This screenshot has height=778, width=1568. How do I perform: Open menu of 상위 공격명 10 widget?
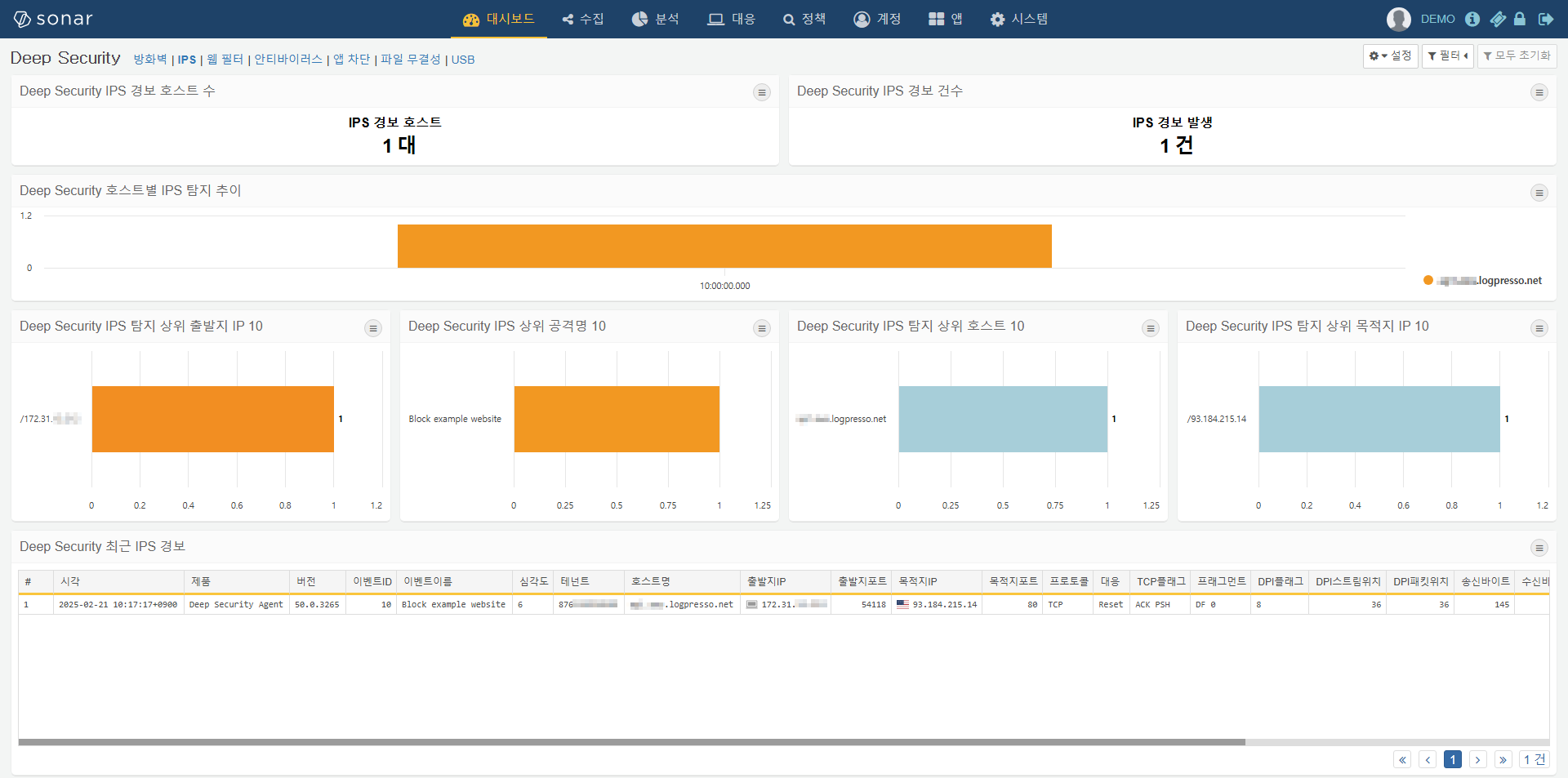762,328
